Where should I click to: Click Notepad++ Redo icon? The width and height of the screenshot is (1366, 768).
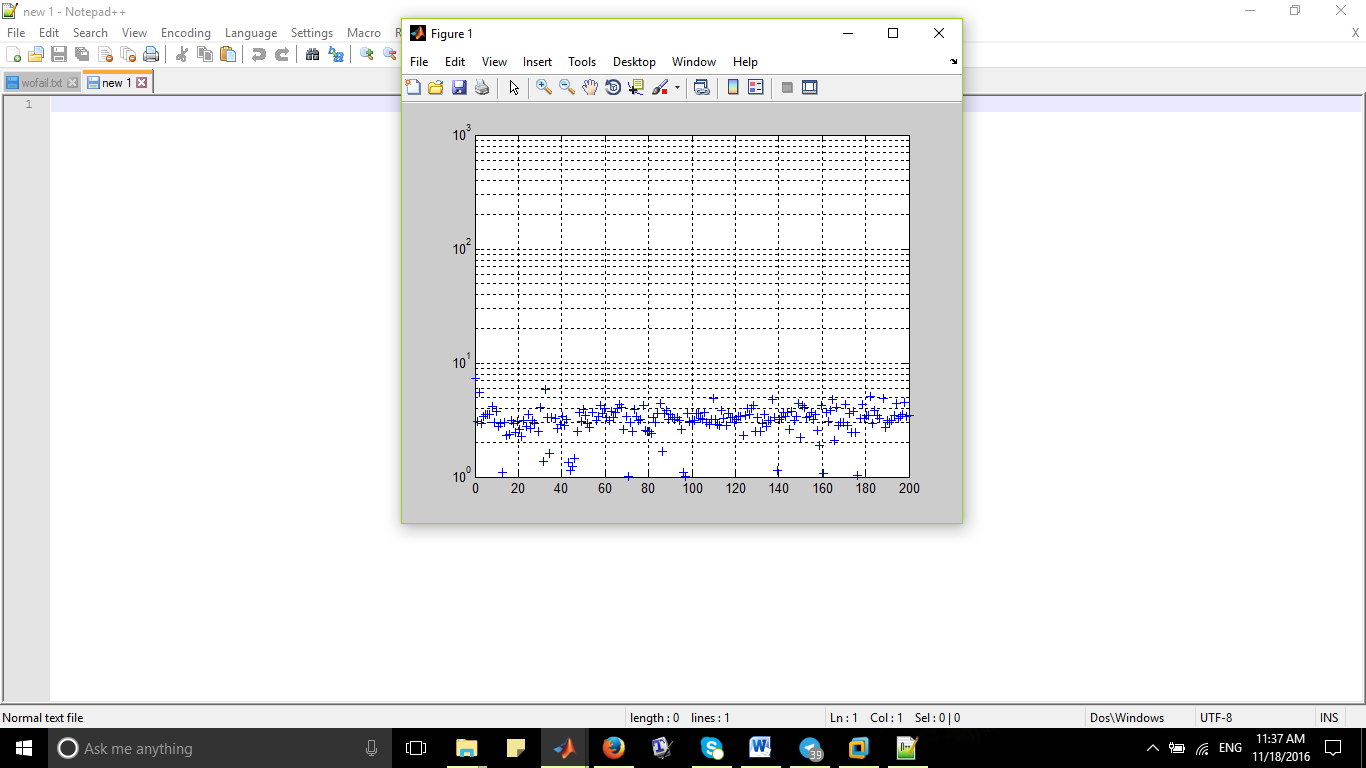click(282, 55)
